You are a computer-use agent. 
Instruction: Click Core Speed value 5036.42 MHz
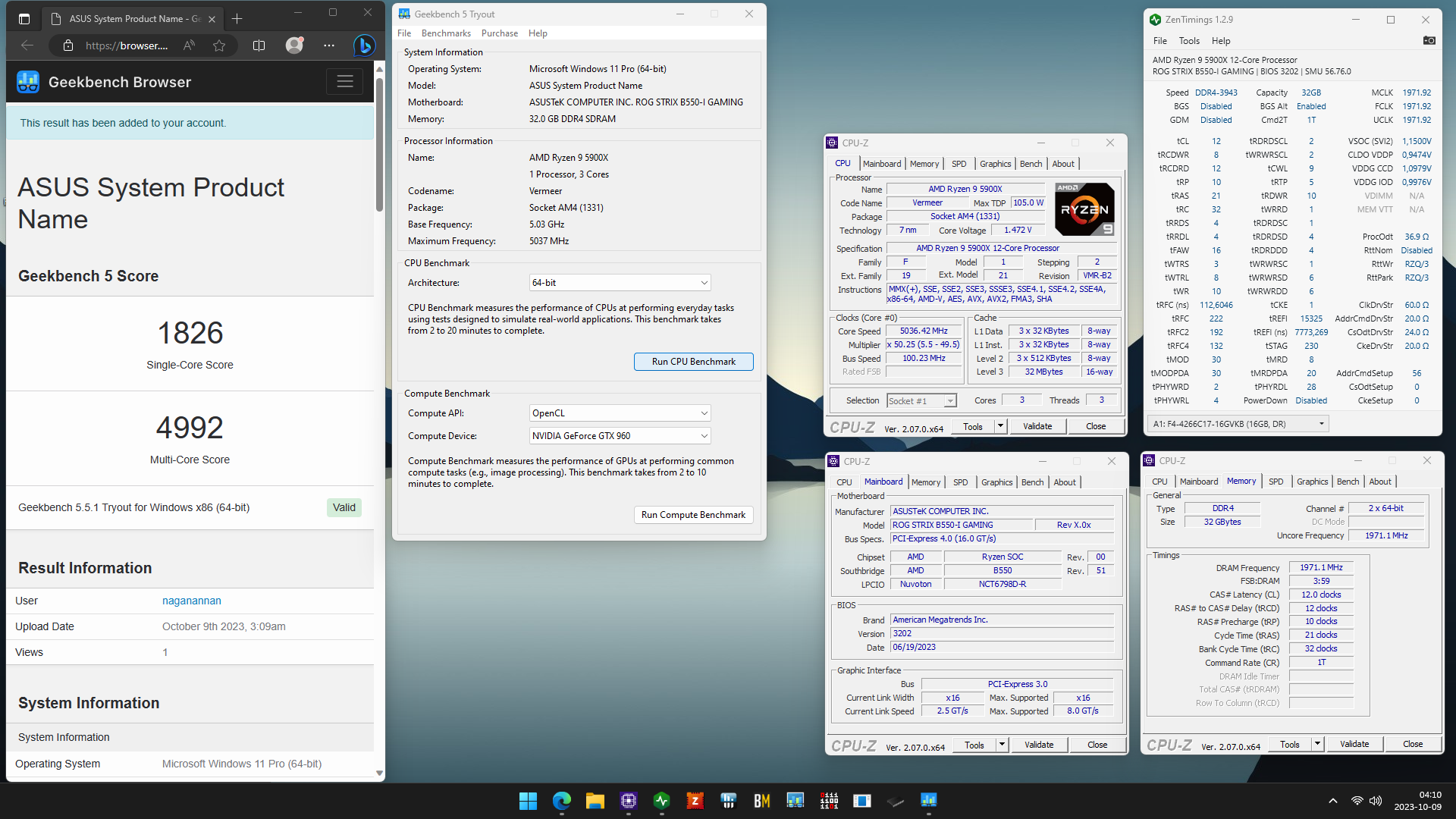tap(924, 331)
